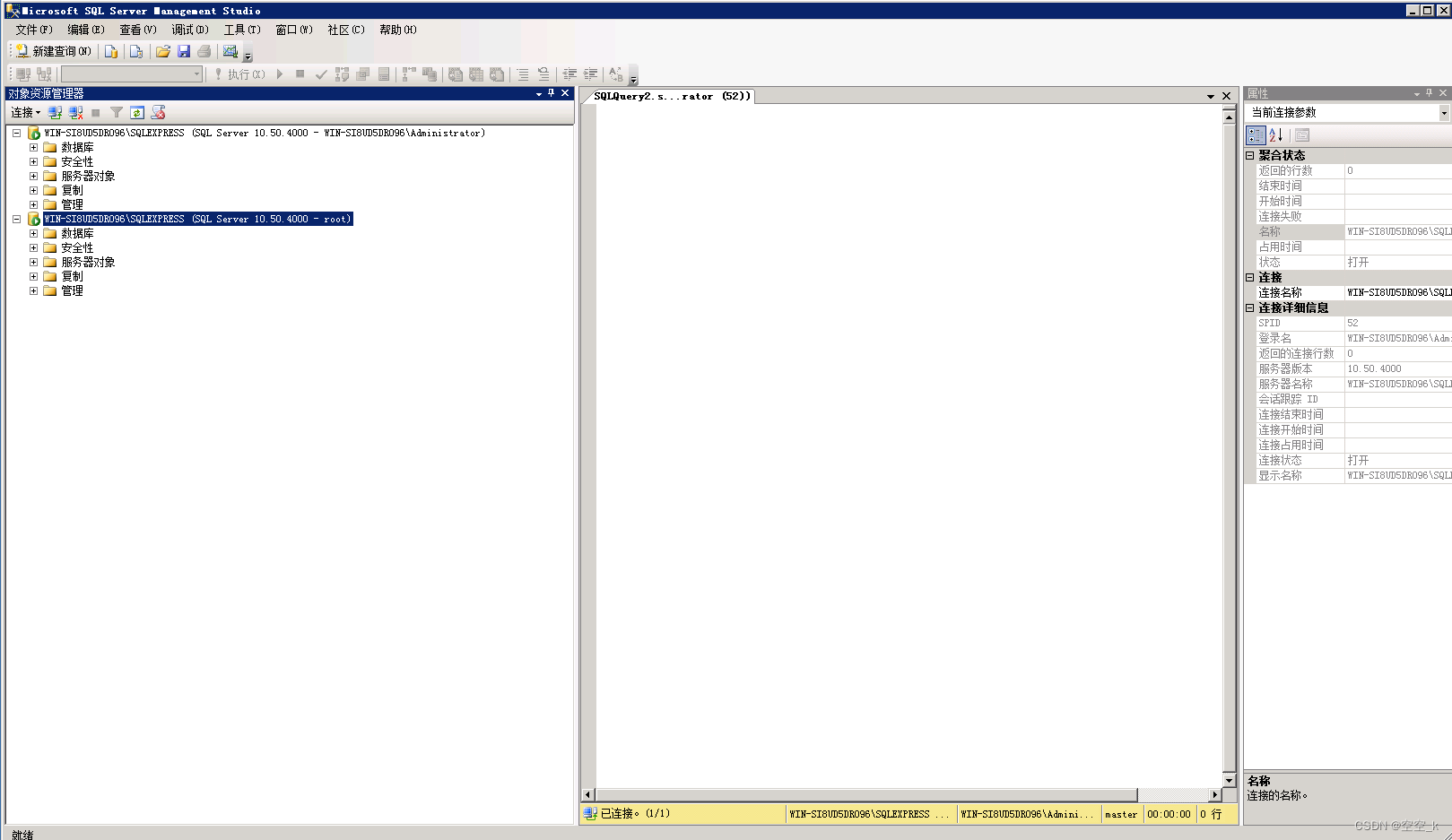Click the Print icon in the toolbar
1452x840 pixels.
point(204,51)
